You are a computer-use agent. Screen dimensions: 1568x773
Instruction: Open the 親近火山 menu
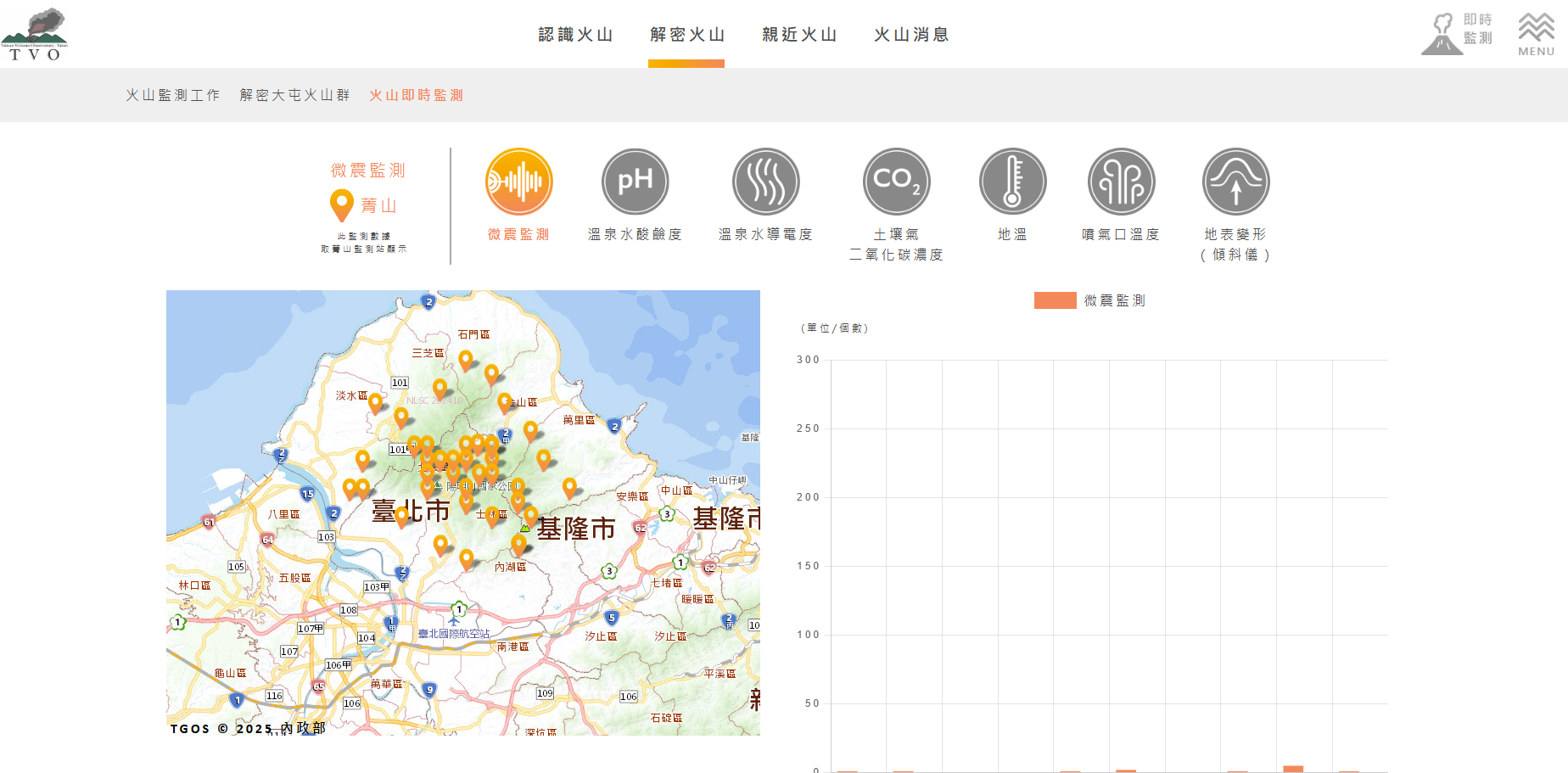coord(799,35)
